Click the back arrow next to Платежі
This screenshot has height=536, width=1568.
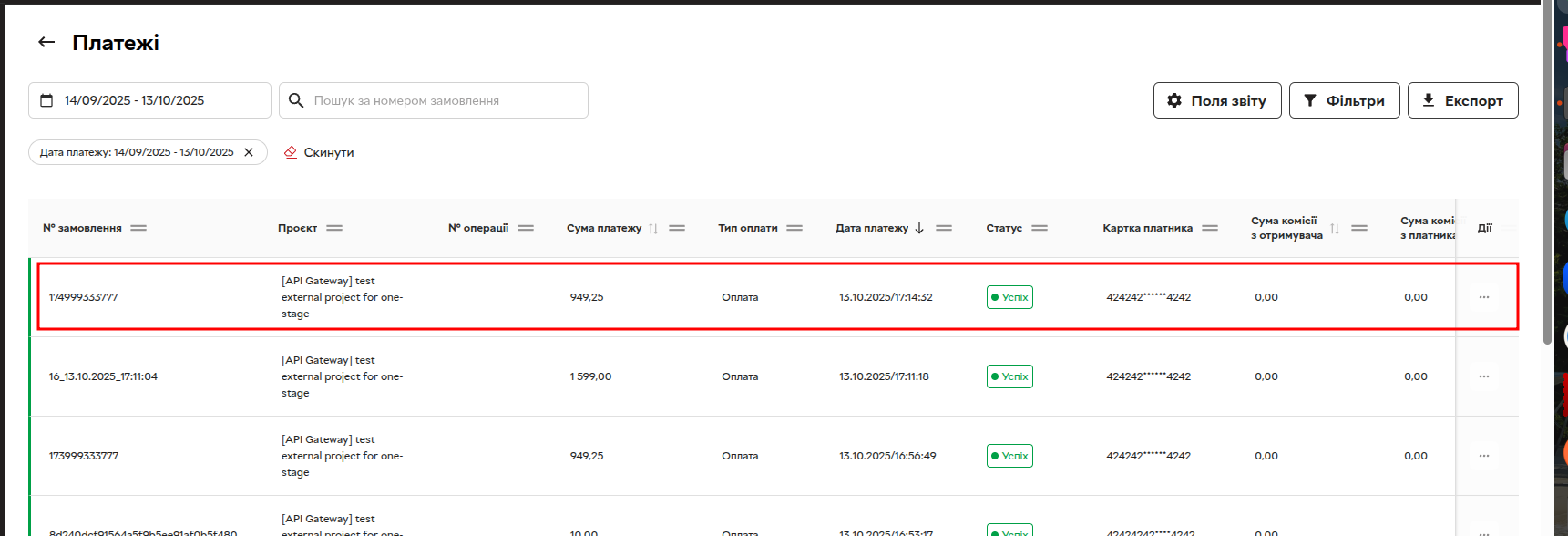(x=46, y=42)
